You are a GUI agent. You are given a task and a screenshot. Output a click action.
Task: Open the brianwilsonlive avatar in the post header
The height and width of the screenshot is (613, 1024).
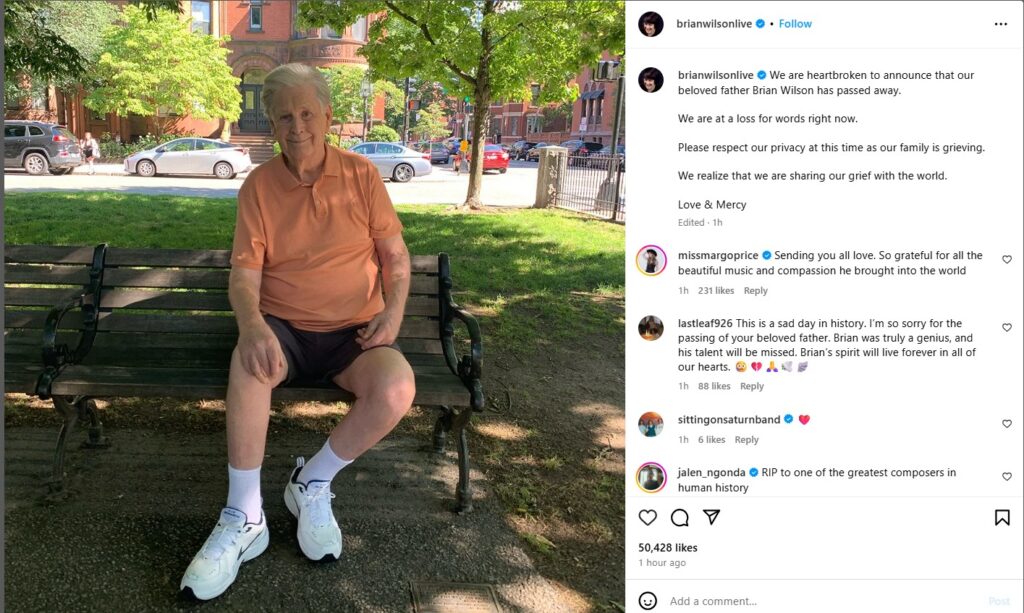point(650,24)
